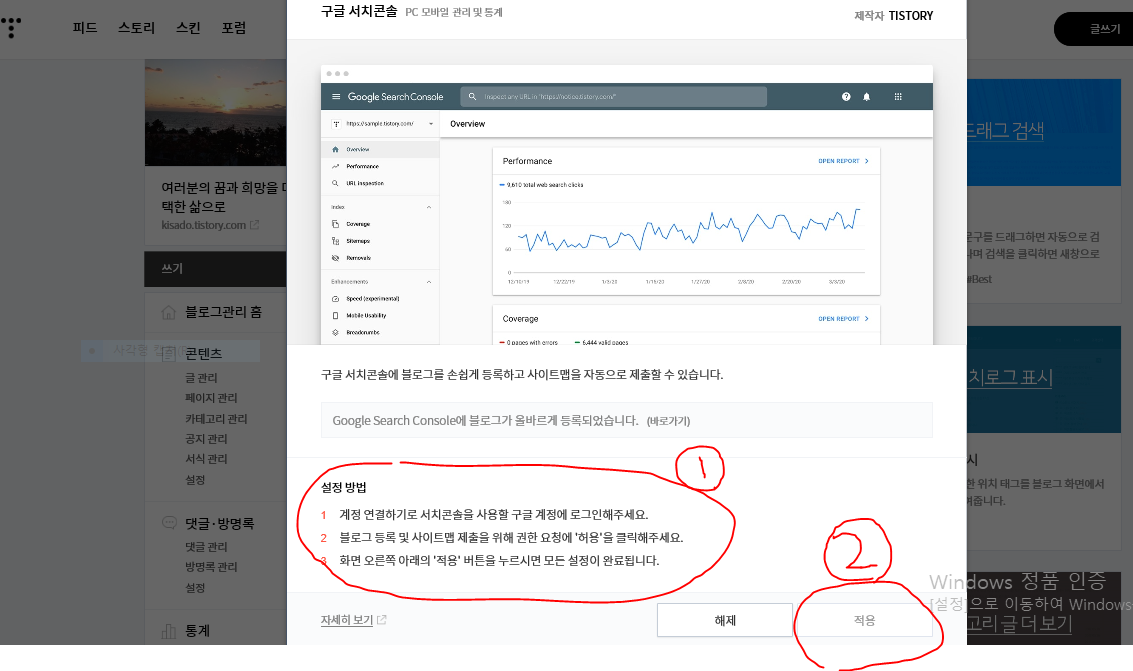Open the 통계 section in the sidebar
1133x671 pixels.
[197, 631]
